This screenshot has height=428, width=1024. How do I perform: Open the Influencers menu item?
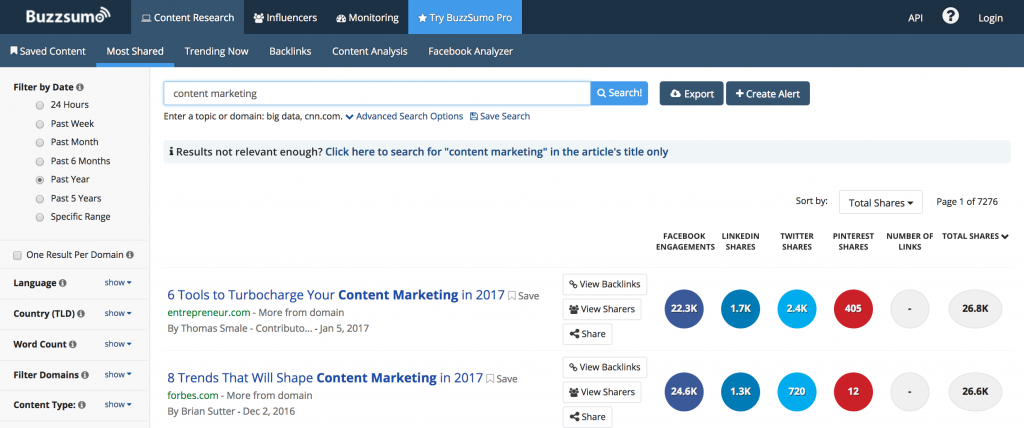tap(287, 17)
